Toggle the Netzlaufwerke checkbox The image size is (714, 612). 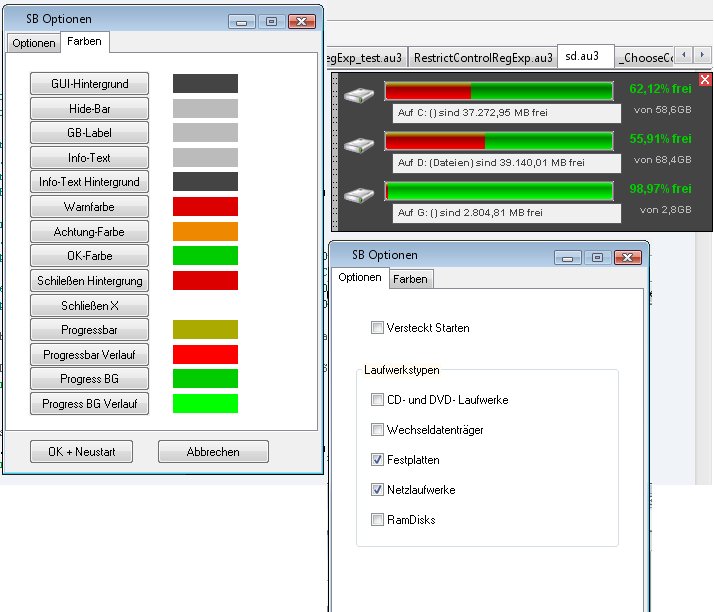click(x=377, y=490)
